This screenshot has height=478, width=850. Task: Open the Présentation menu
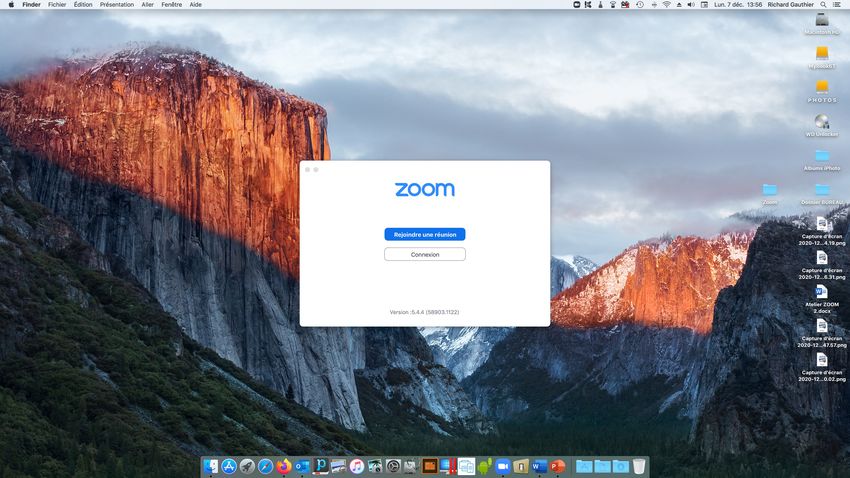click(x=117, y=5)
